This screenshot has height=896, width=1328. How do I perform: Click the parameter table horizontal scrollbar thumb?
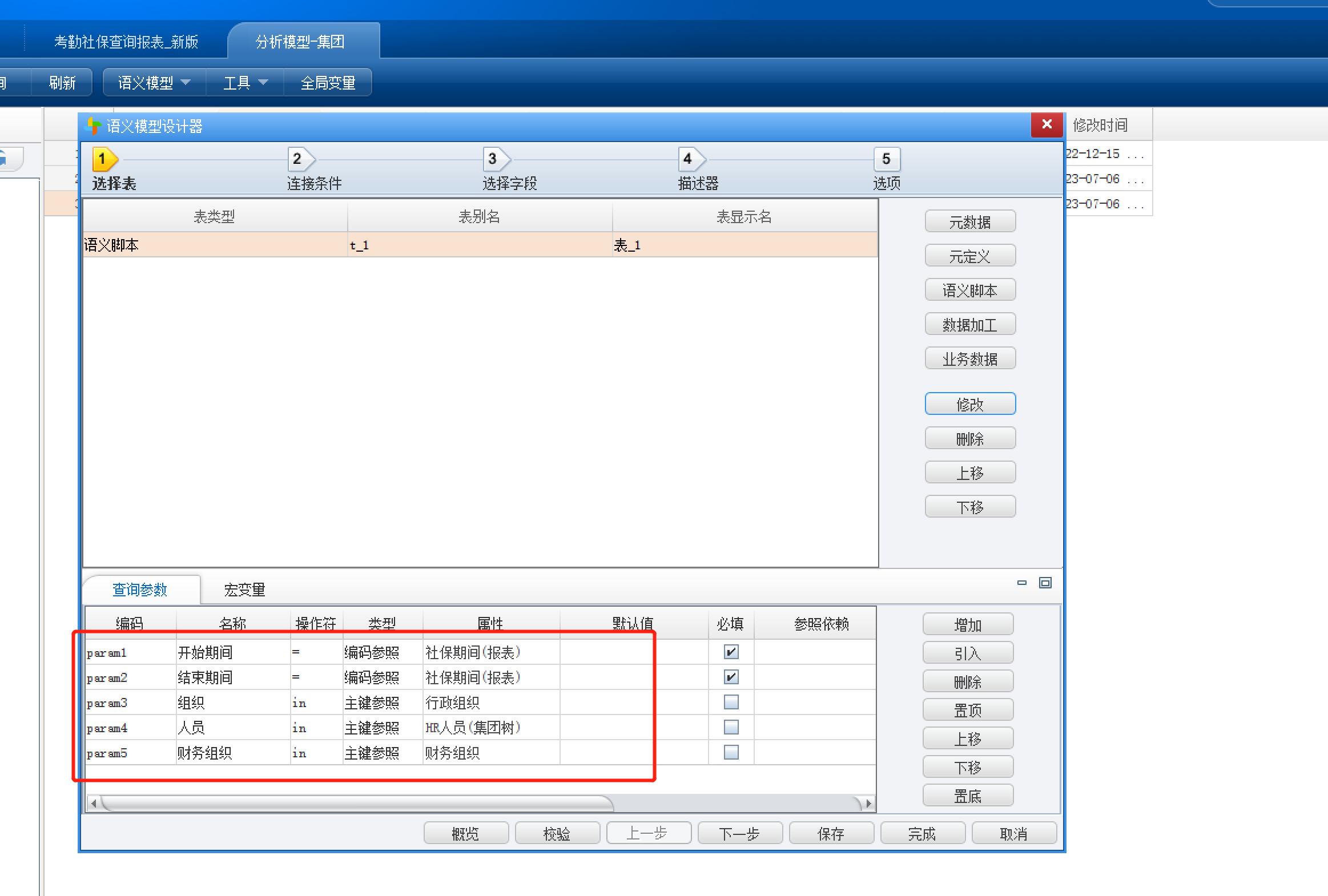(x=357, y=803)
